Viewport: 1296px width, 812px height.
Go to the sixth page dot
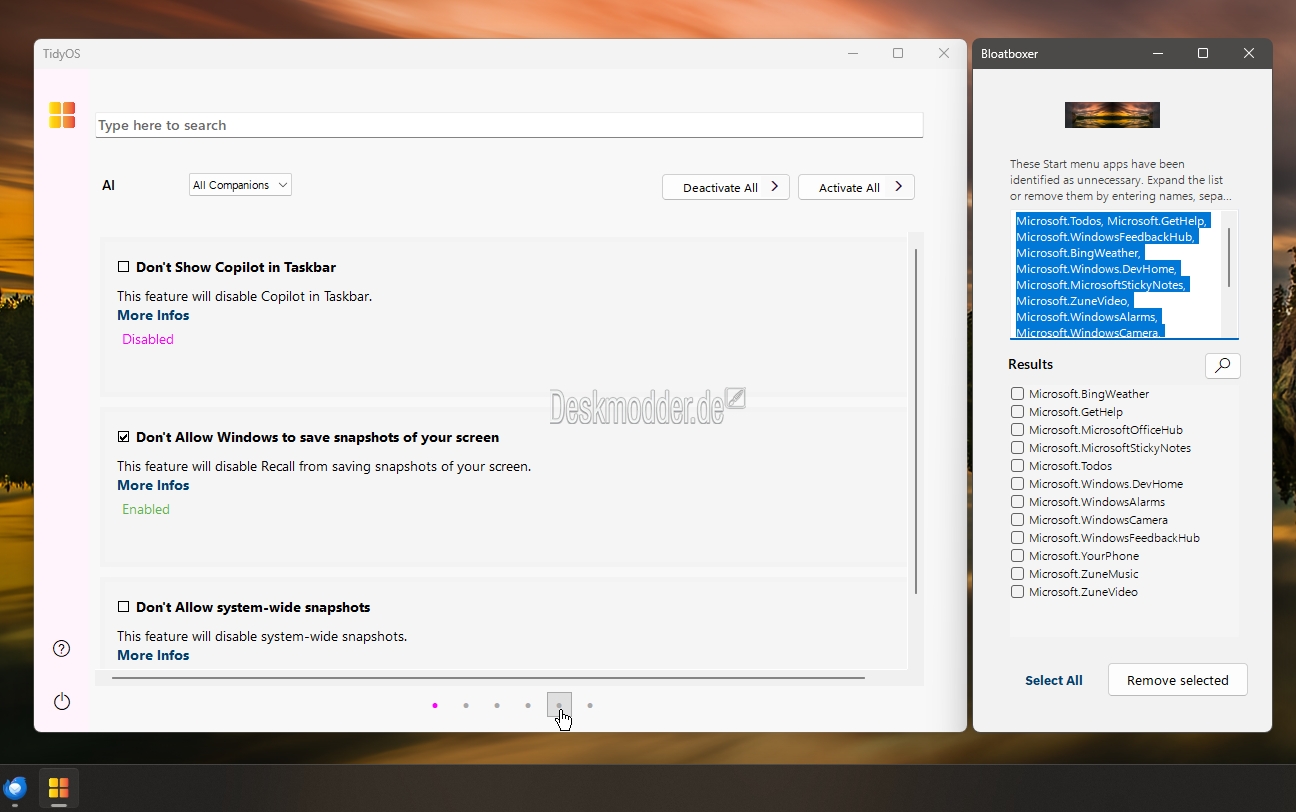click(590, 705)
